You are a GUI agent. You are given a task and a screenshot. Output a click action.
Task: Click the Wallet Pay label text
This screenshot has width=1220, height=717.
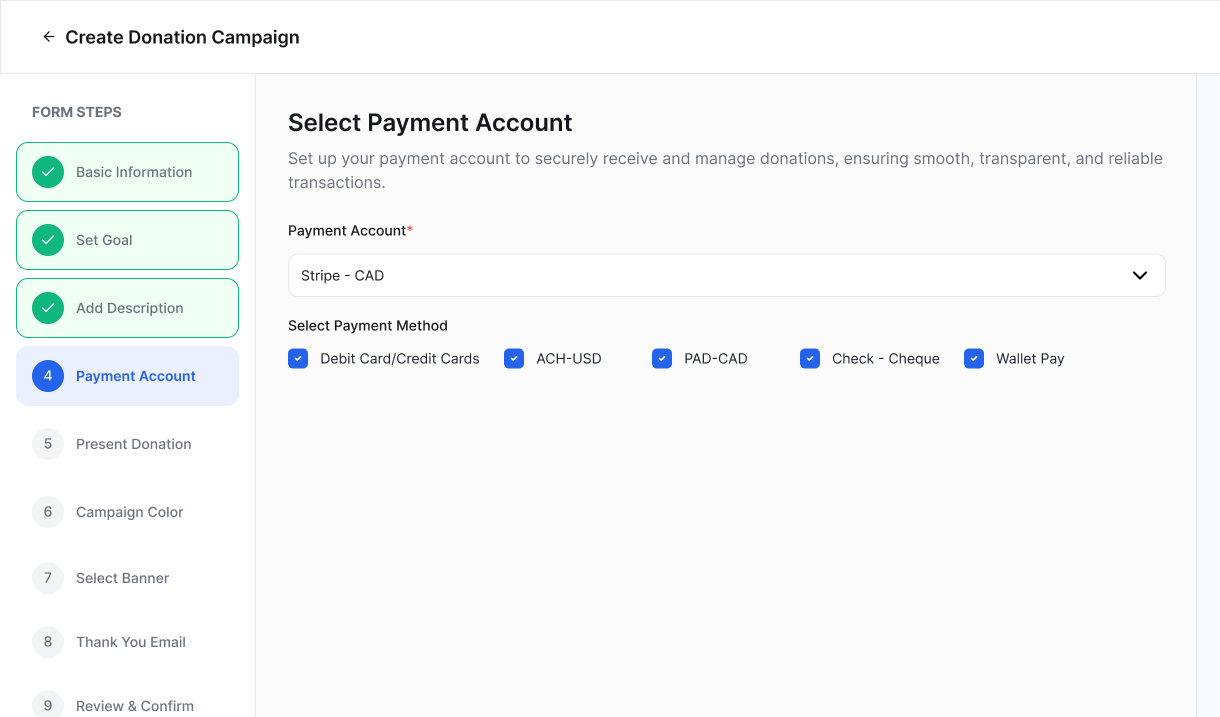point(1030,358)
